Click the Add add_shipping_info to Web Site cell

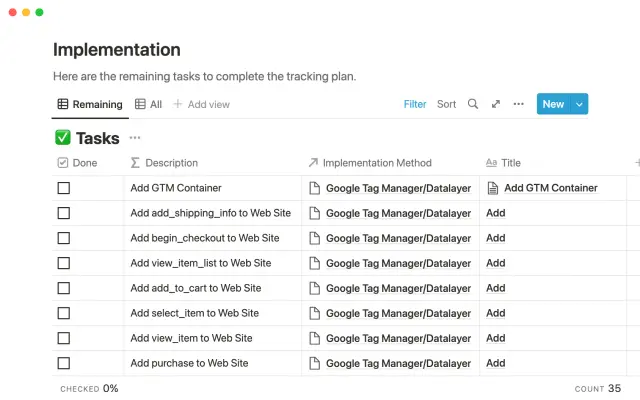[213, 213]
